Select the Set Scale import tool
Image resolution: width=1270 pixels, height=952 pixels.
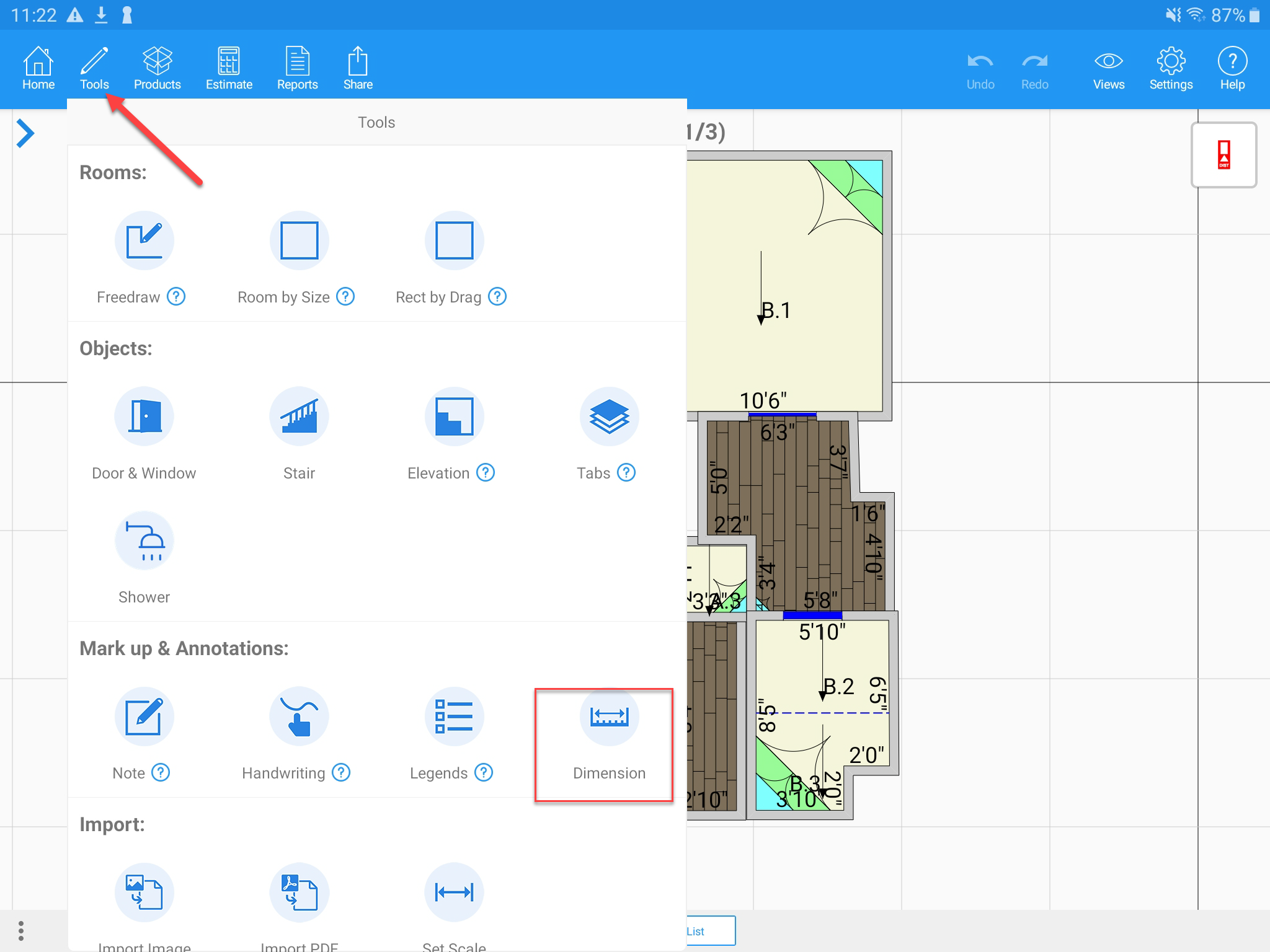[x=454, y=893]
